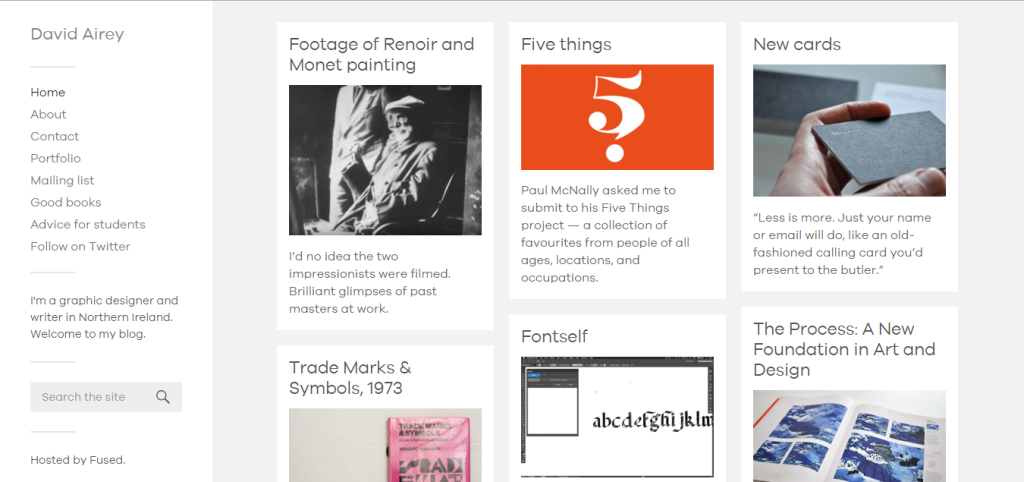The height and width of the screenshot is (482, 1024).
Task: Open Advice for students link
Action: point(88,224)
